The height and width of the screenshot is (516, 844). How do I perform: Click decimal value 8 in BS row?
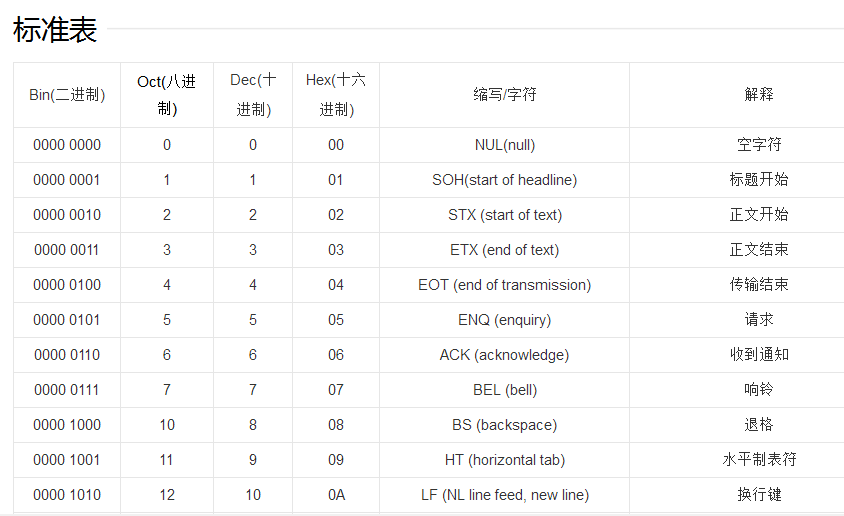pyautogui.click(x=253, y=425)
